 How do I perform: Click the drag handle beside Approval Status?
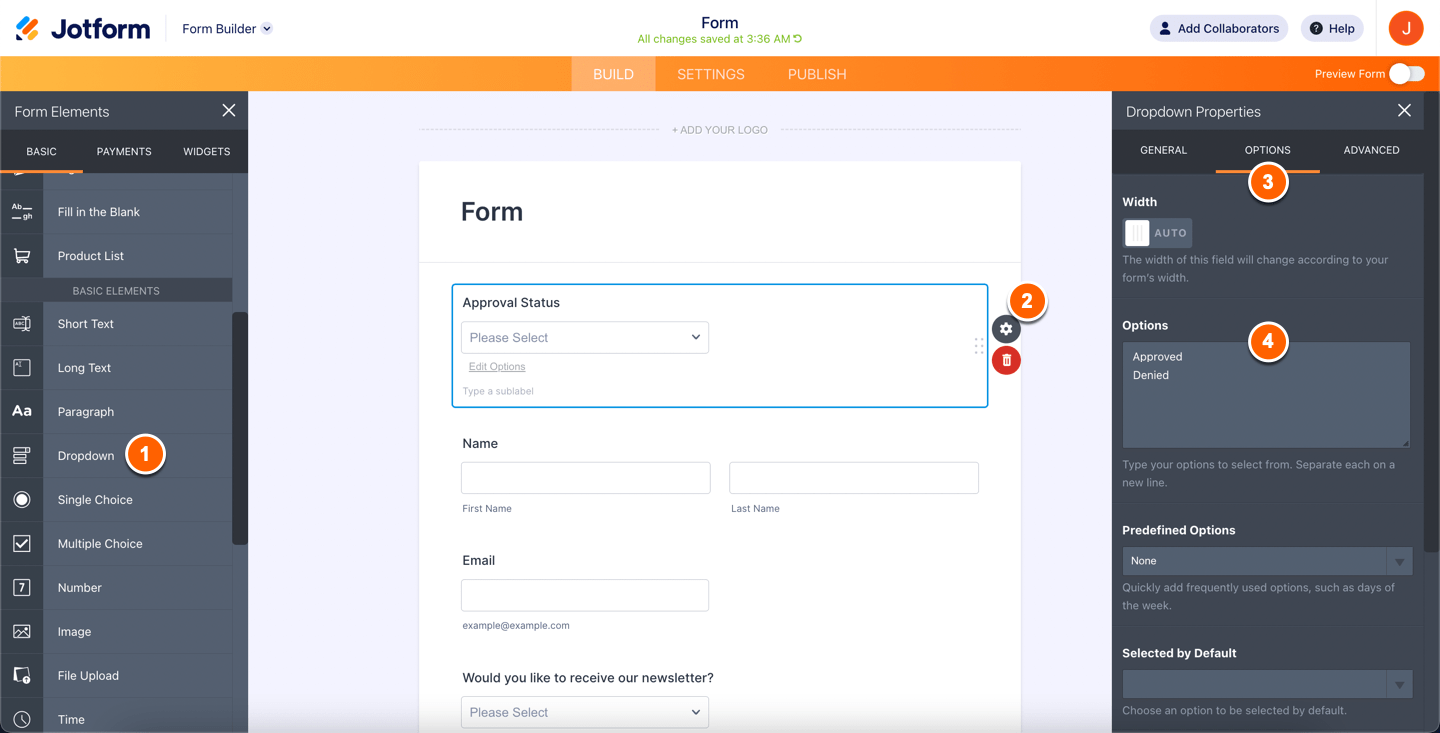[x=979, y=346]
